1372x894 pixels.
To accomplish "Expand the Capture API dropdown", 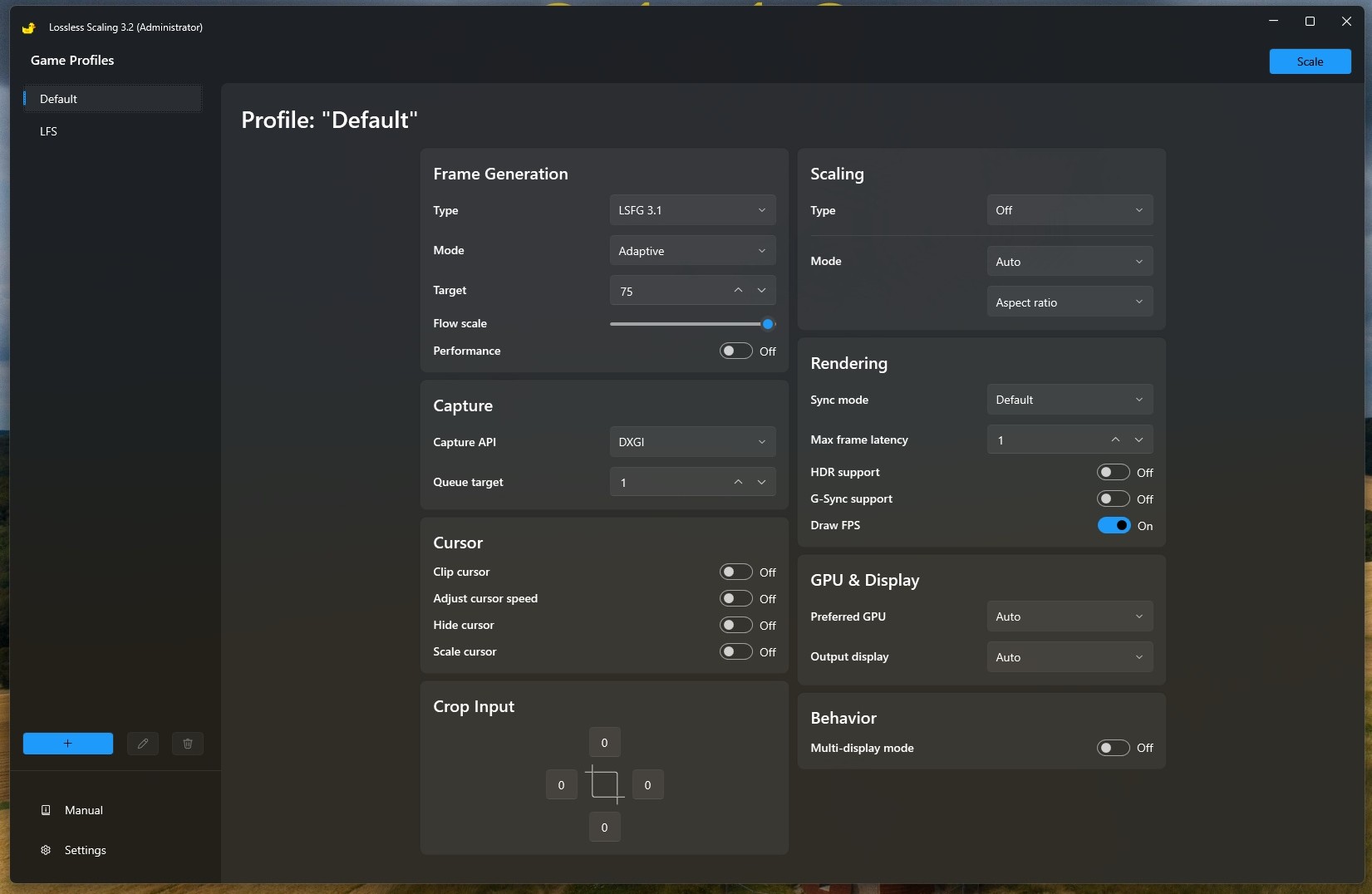I will coord(692,442).
